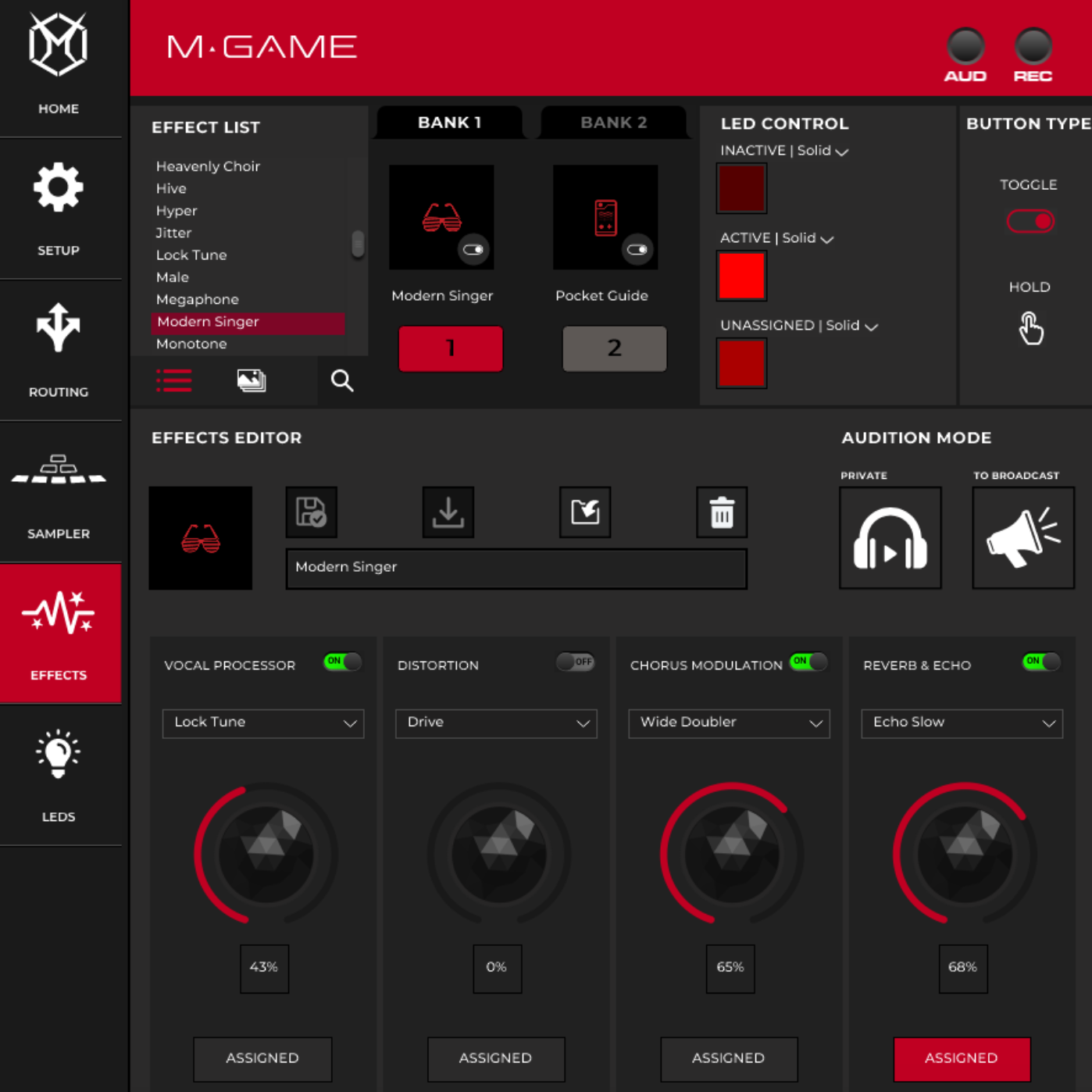Open the effect list search
Viewport: 1092px width, 1092px height.
[x=342, y=380]
